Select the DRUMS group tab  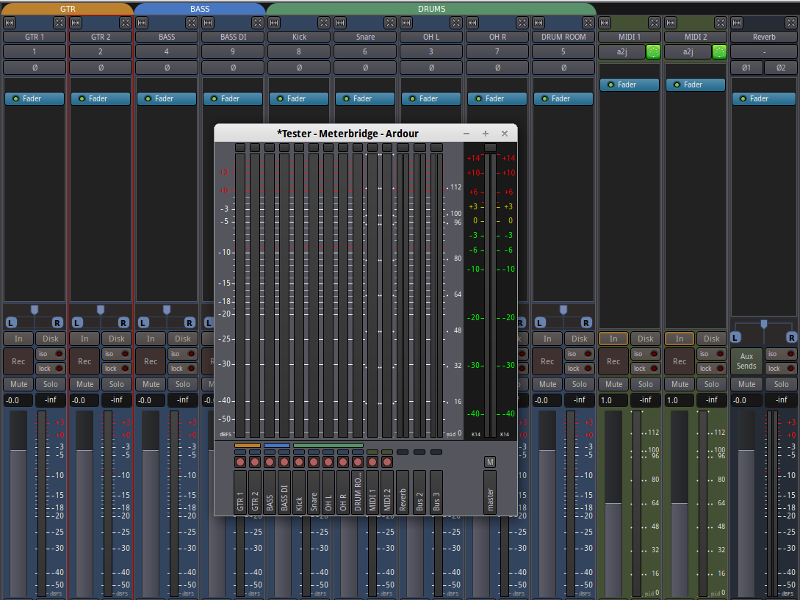coord(431,8)
